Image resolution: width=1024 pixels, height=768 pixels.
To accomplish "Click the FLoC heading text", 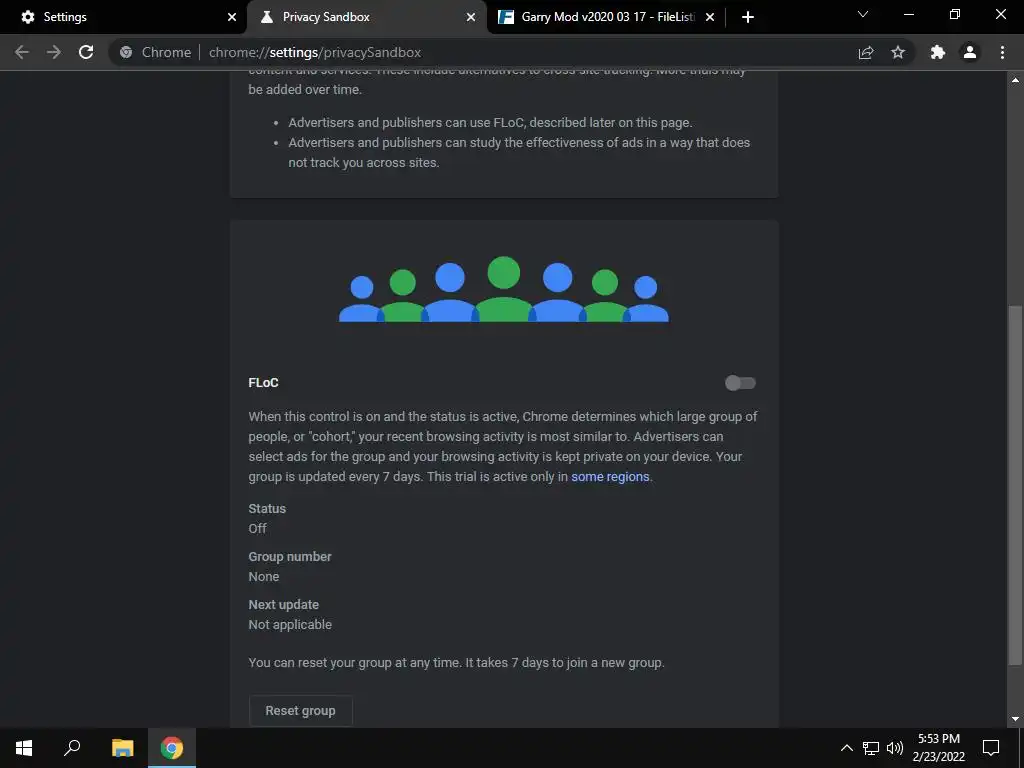I will [x=263, y=383].
